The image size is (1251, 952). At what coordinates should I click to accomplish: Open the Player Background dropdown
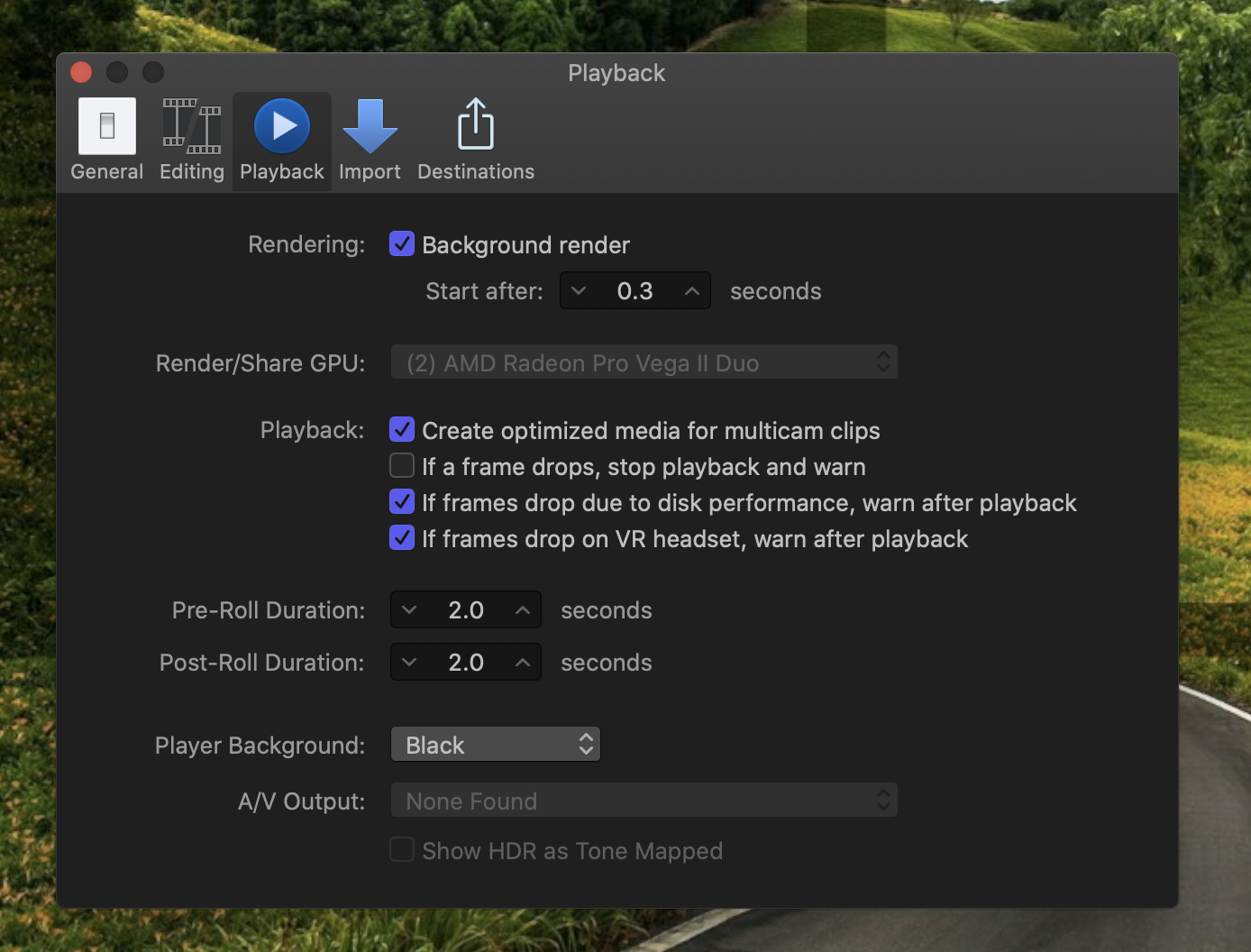(x=495, y=745)
